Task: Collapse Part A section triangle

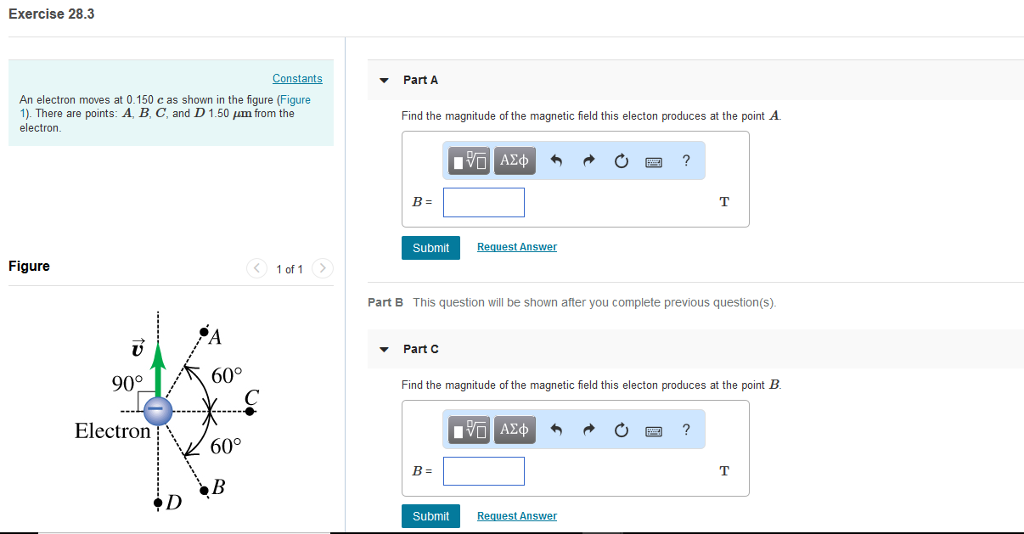Action: point(384,80)
